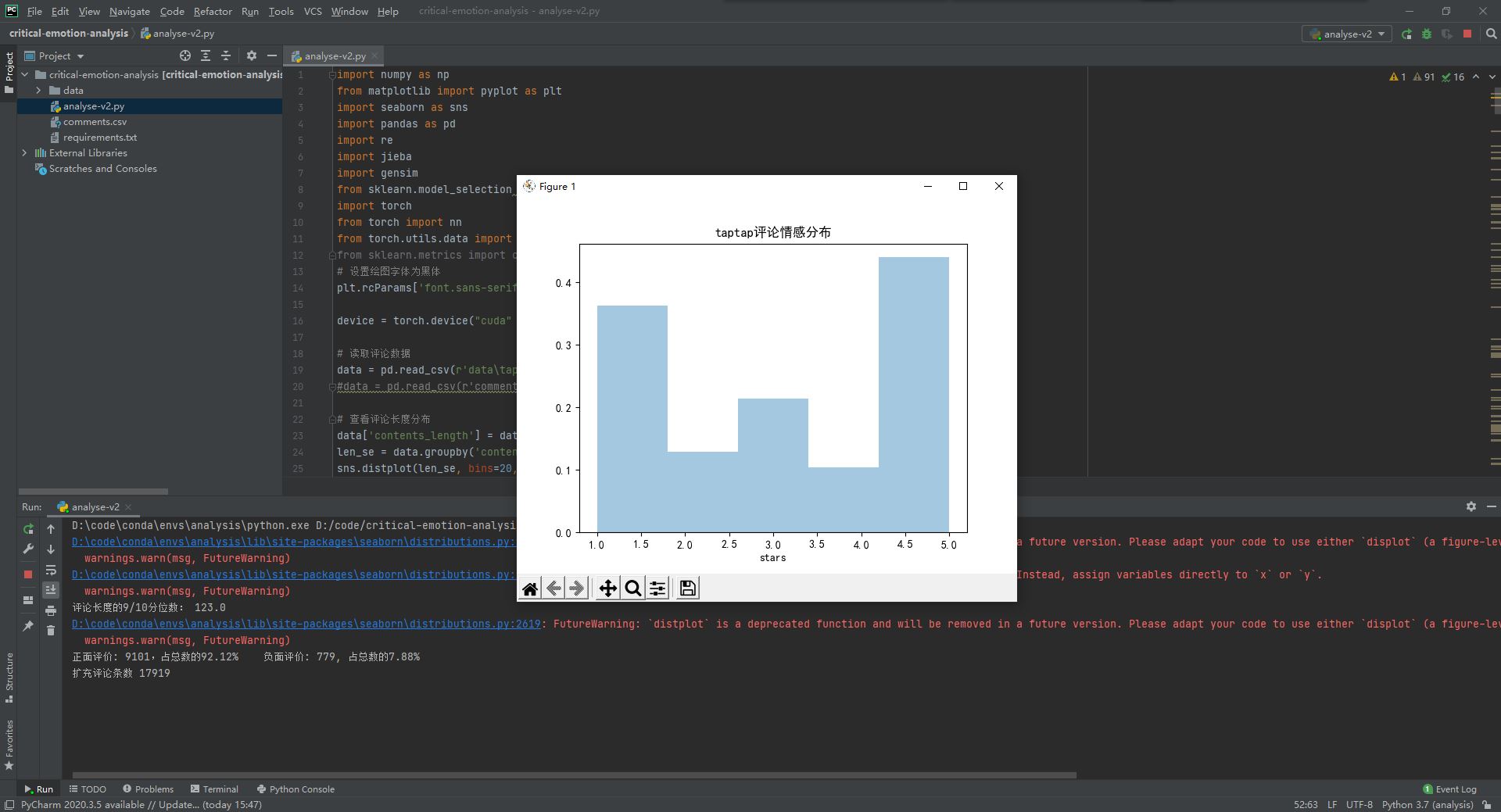Open Search Everywhere magnifier
The image size is (1501, 812).
tap(1491, 34)
